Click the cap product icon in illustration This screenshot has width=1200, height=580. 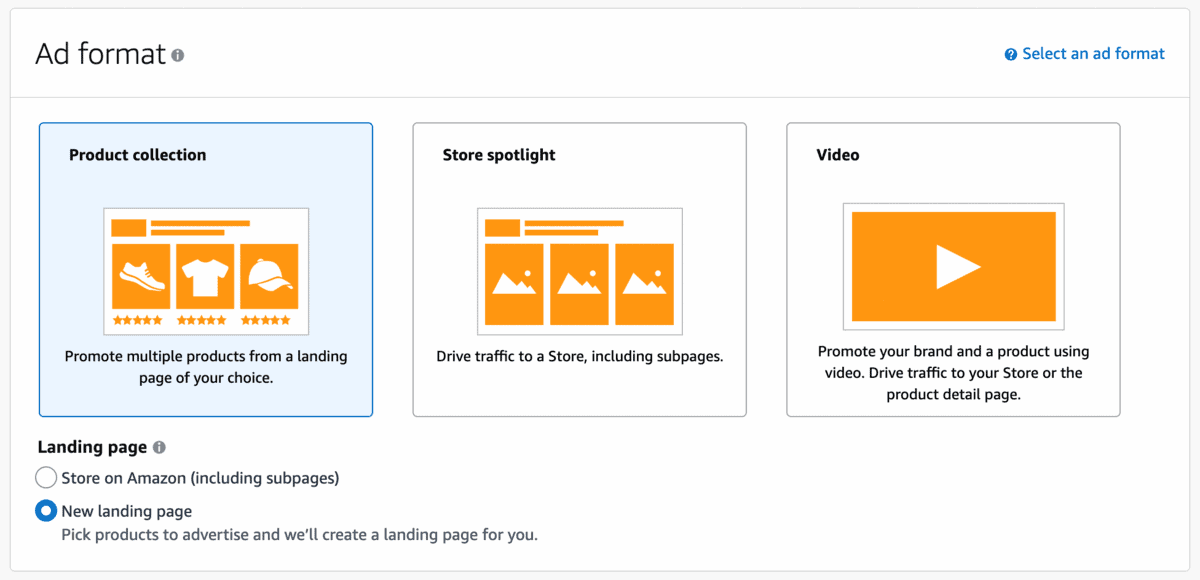pos(269,276)
